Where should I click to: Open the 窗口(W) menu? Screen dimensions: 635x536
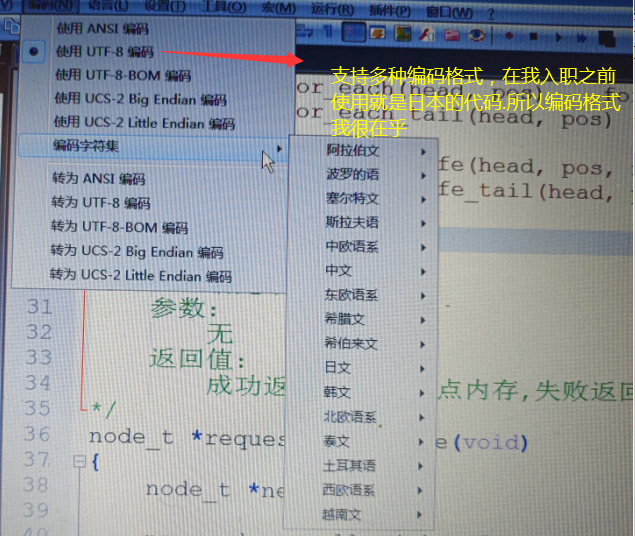[x=449, y=13]
